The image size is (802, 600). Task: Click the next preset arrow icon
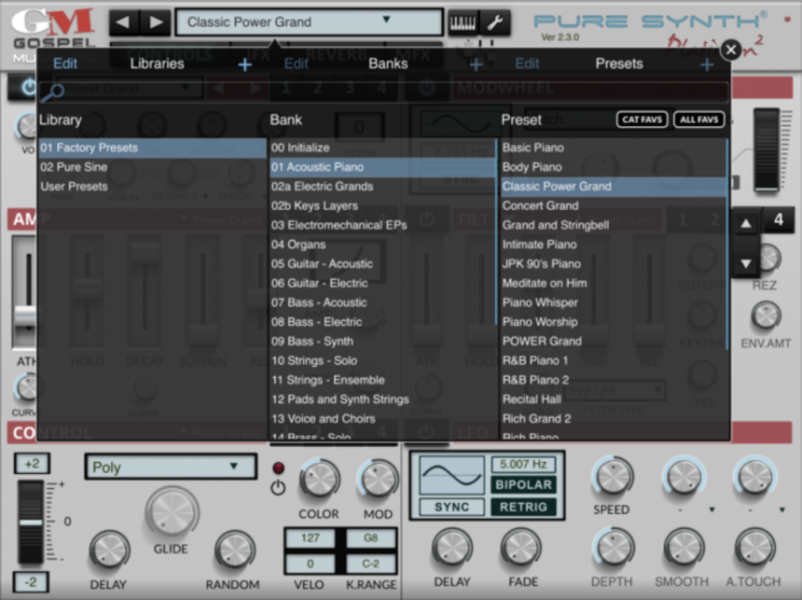point(156,20)
